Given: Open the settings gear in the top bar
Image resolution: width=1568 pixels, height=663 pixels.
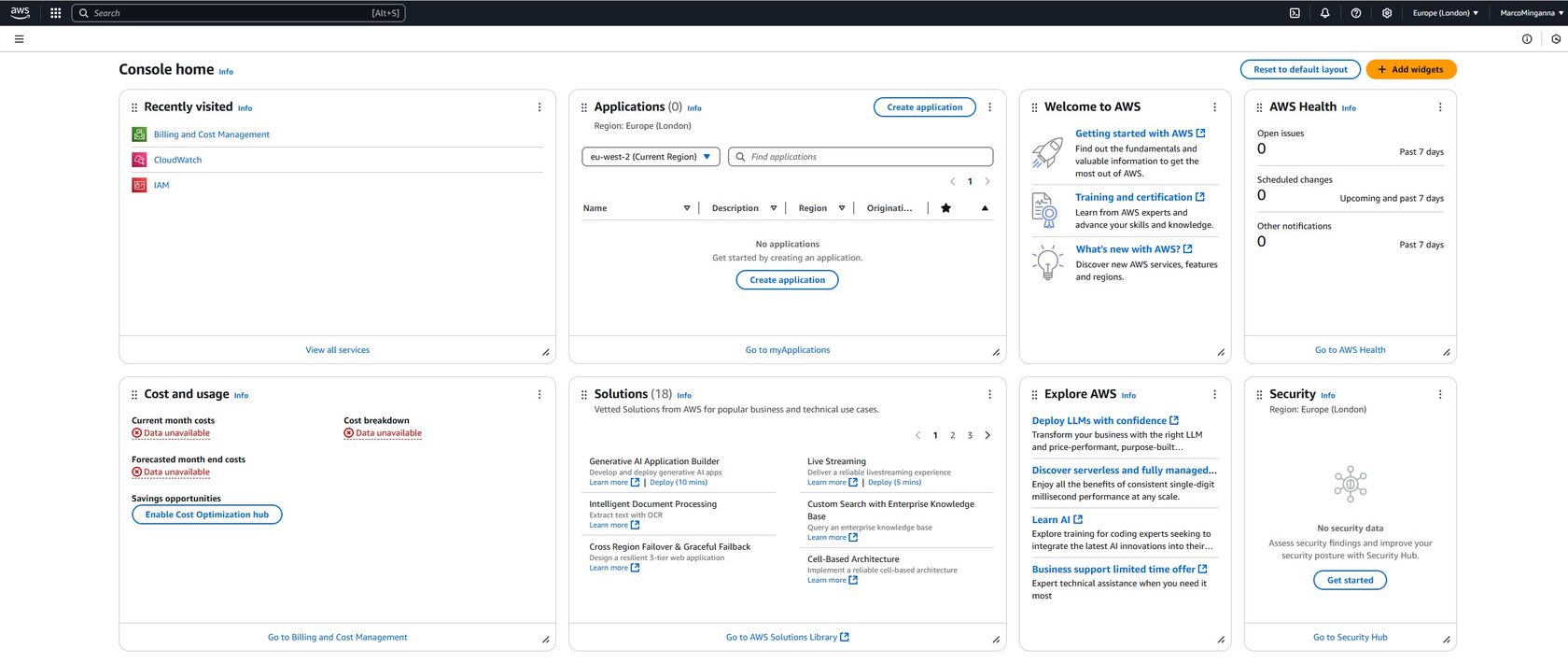Looking at the screenshot, I should pos(1387,13).
